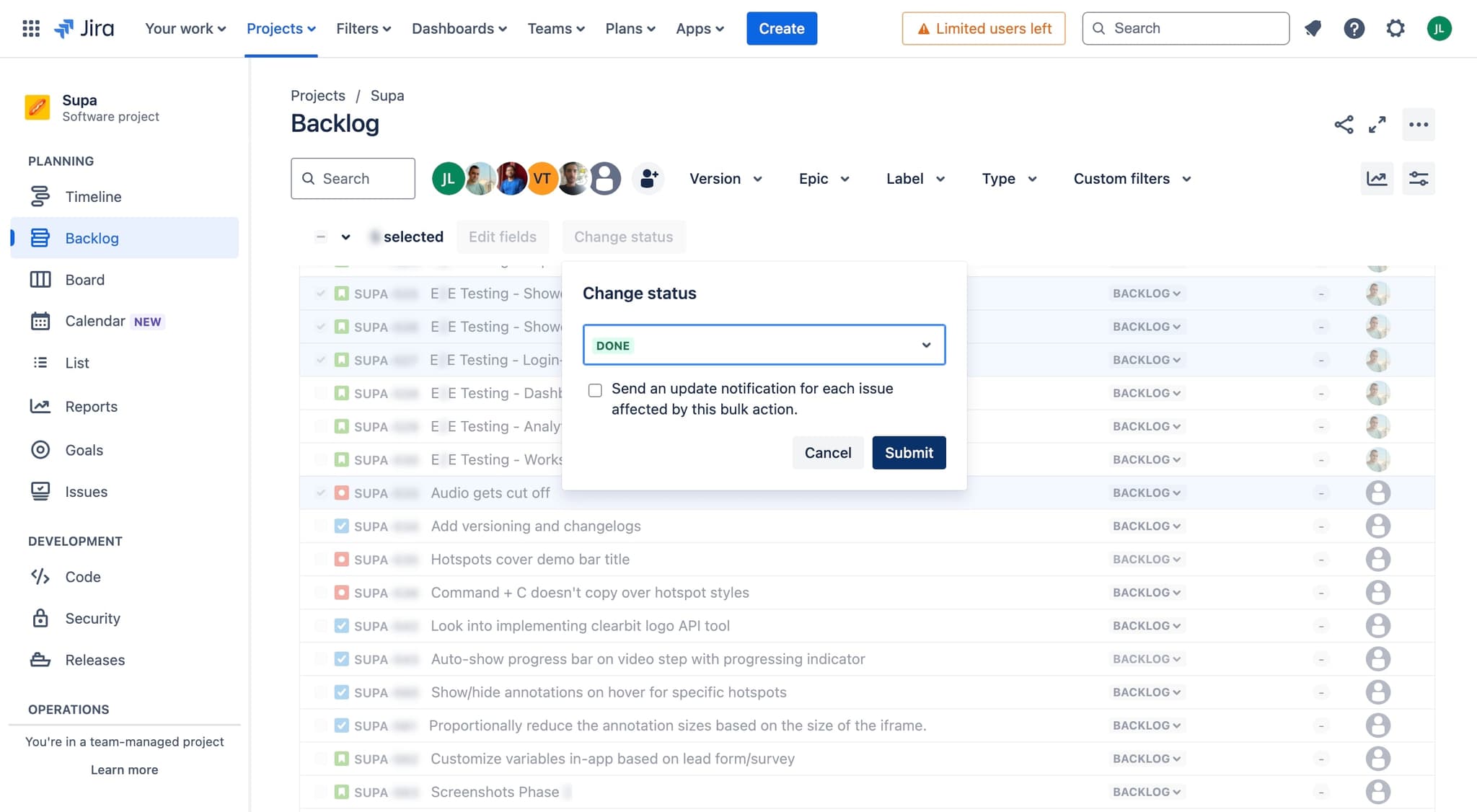Screen dimensions: 1477x812
Task: Click the share icon on Backlog header
Action: 1344,125
